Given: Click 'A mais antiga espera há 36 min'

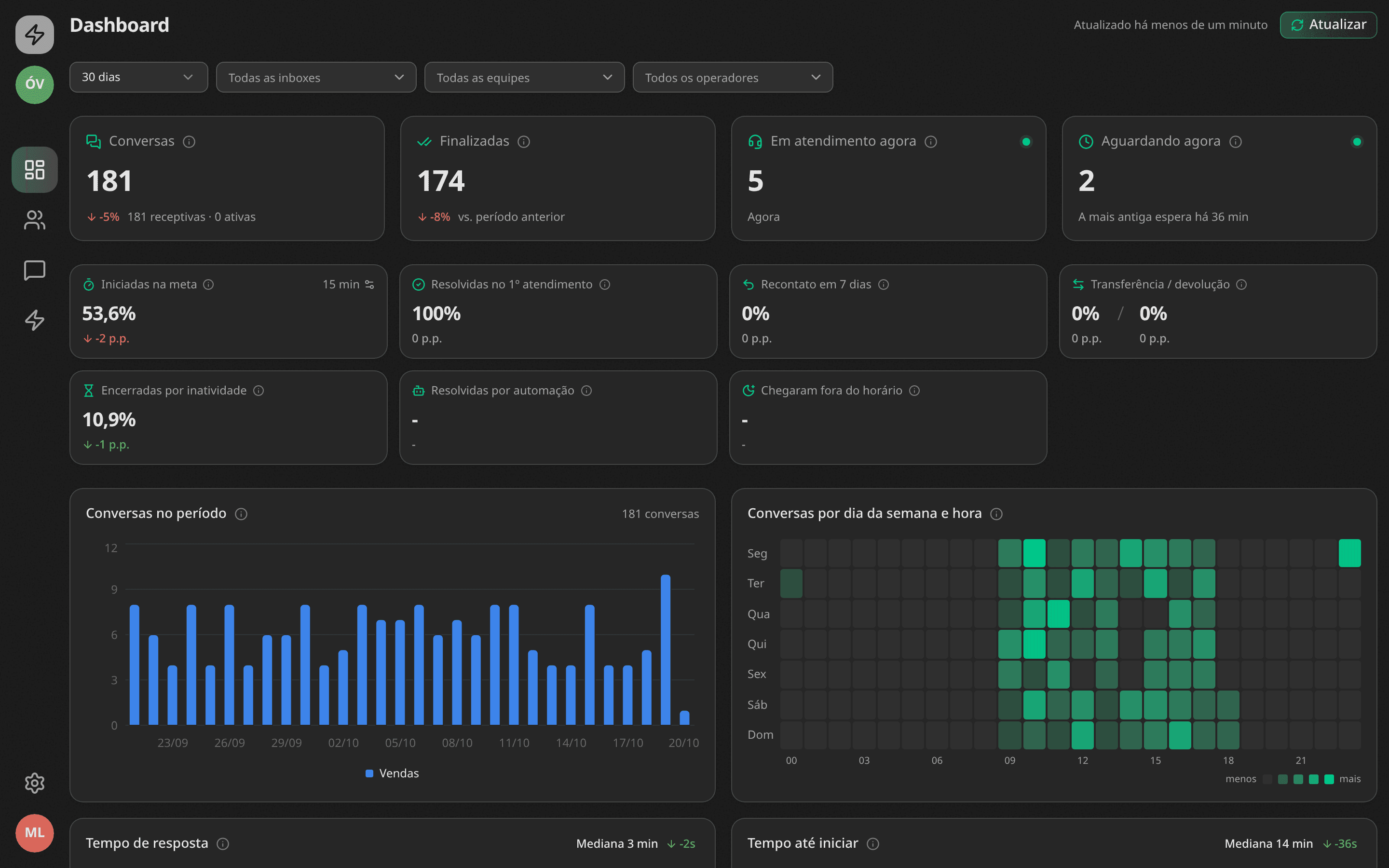Looking at the screenshot, I should click(1163, 217).
